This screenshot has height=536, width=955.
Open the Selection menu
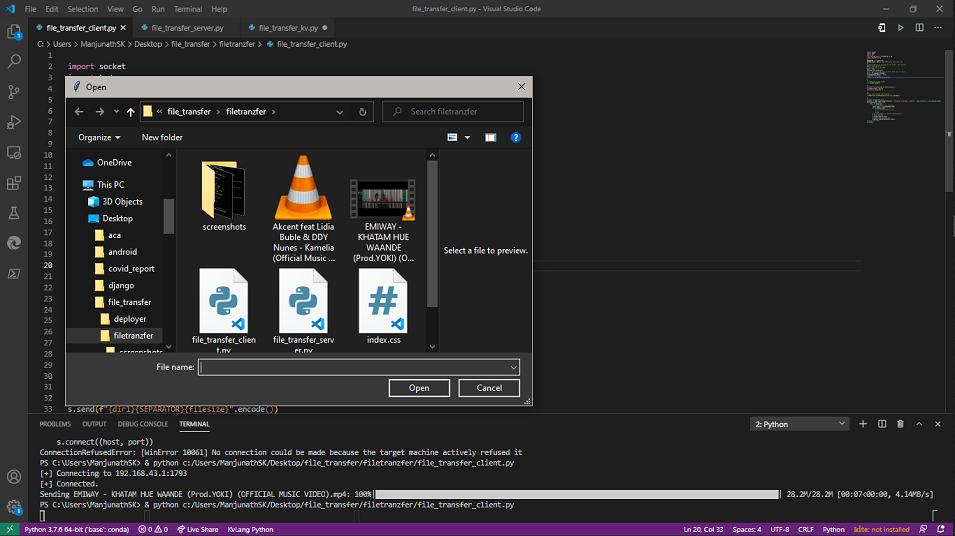point(82,9)
